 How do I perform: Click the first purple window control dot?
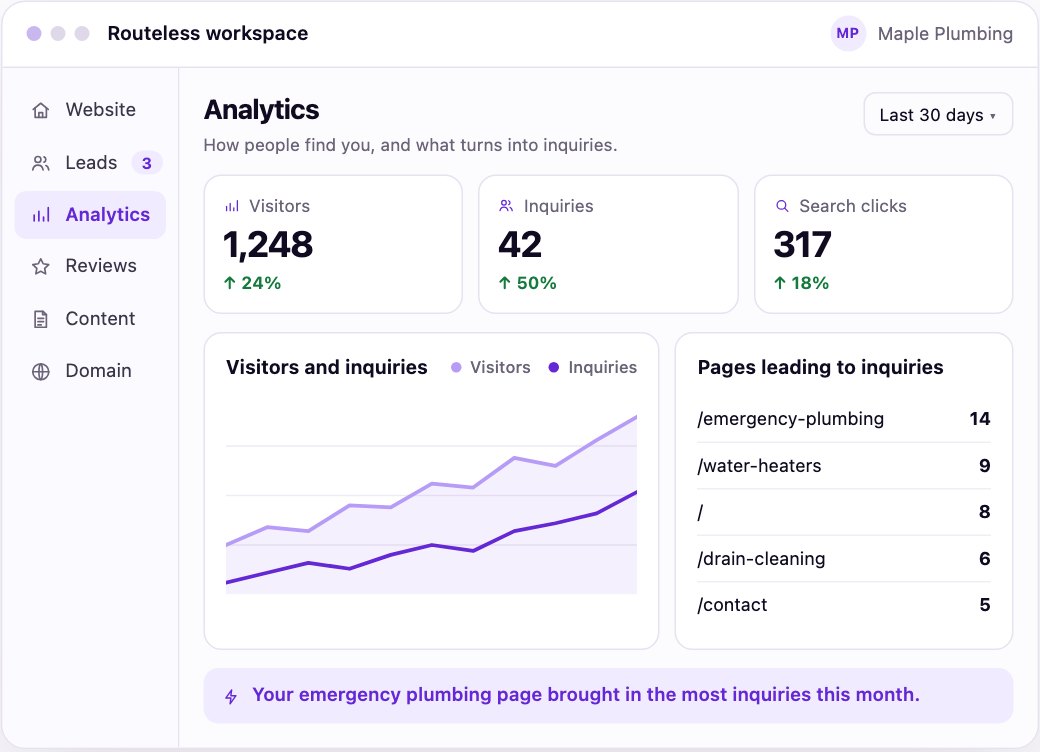34,34
